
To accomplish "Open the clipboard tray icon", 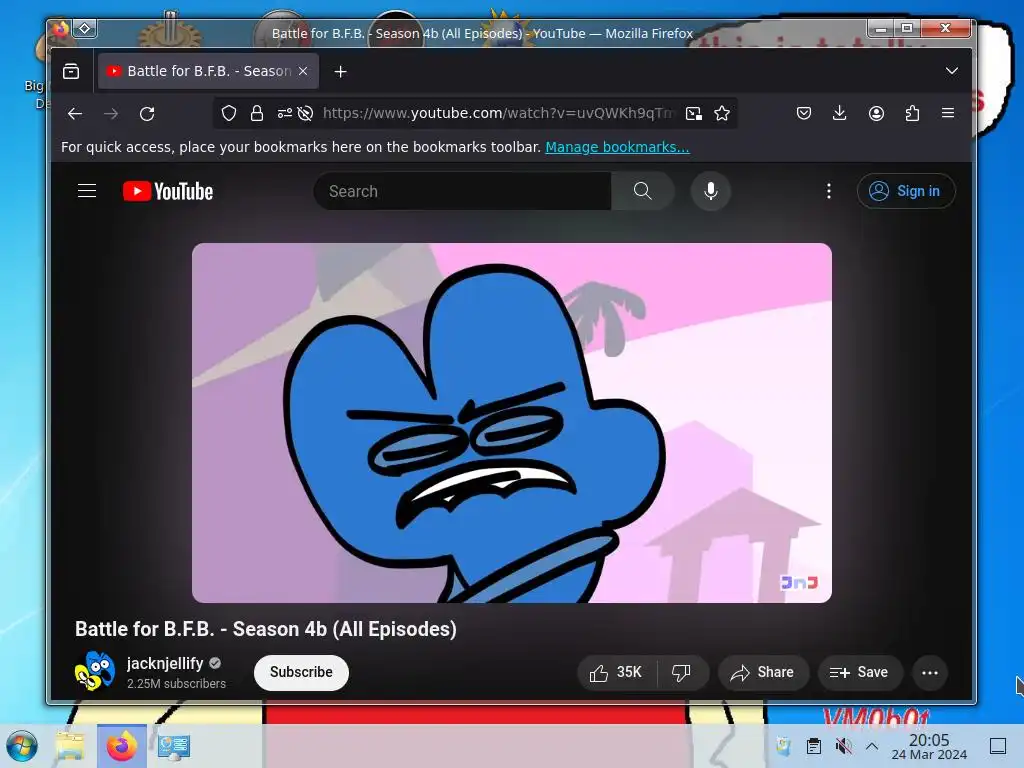I will 814,746.
